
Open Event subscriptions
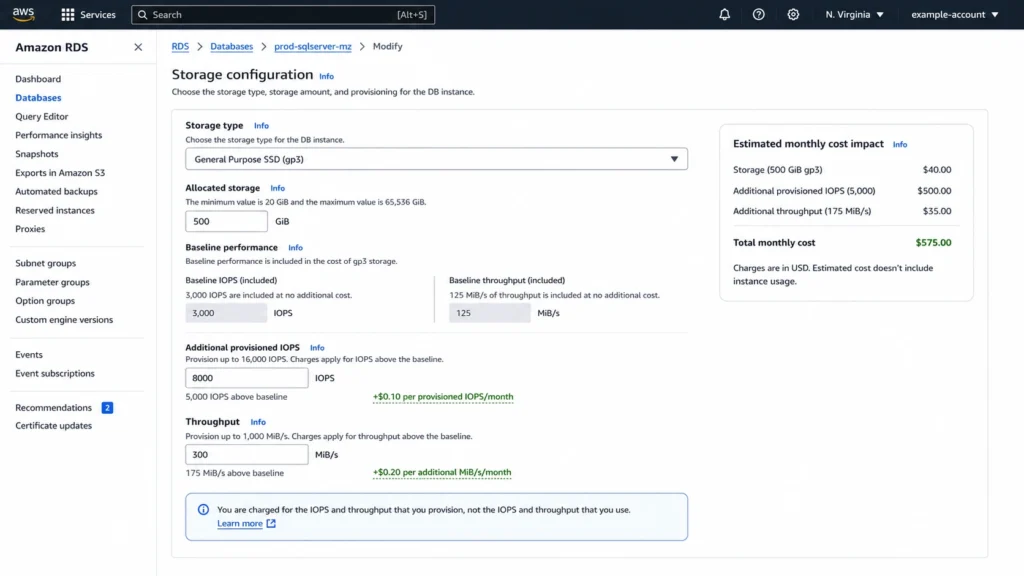[x=55, y=374]
